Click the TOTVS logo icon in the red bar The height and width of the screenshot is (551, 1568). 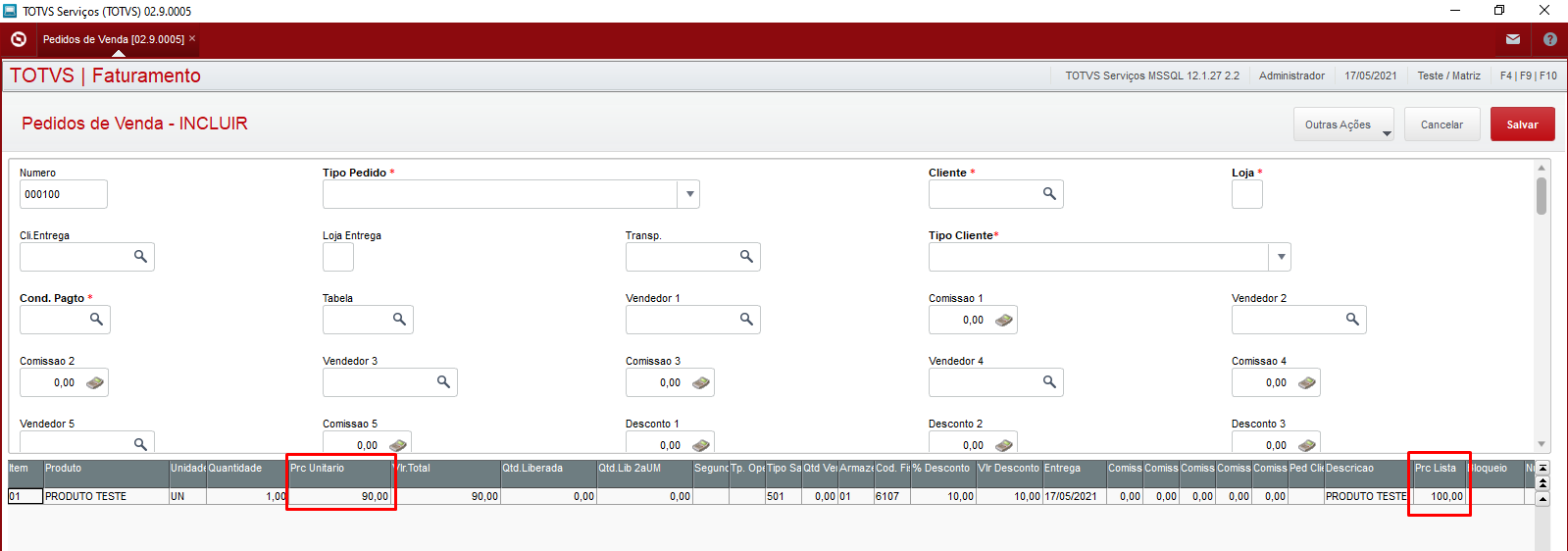[x=19, y=39]
